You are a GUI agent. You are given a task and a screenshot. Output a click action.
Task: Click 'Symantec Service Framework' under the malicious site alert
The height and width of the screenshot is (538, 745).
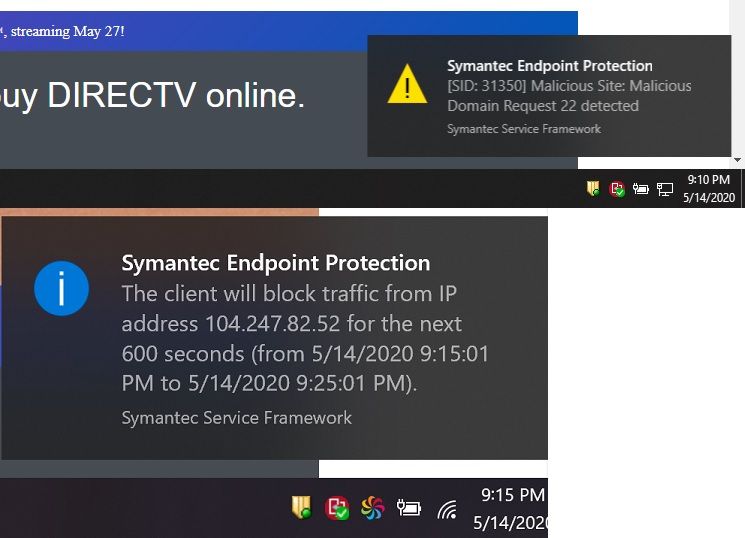click(x=524, y=129)
